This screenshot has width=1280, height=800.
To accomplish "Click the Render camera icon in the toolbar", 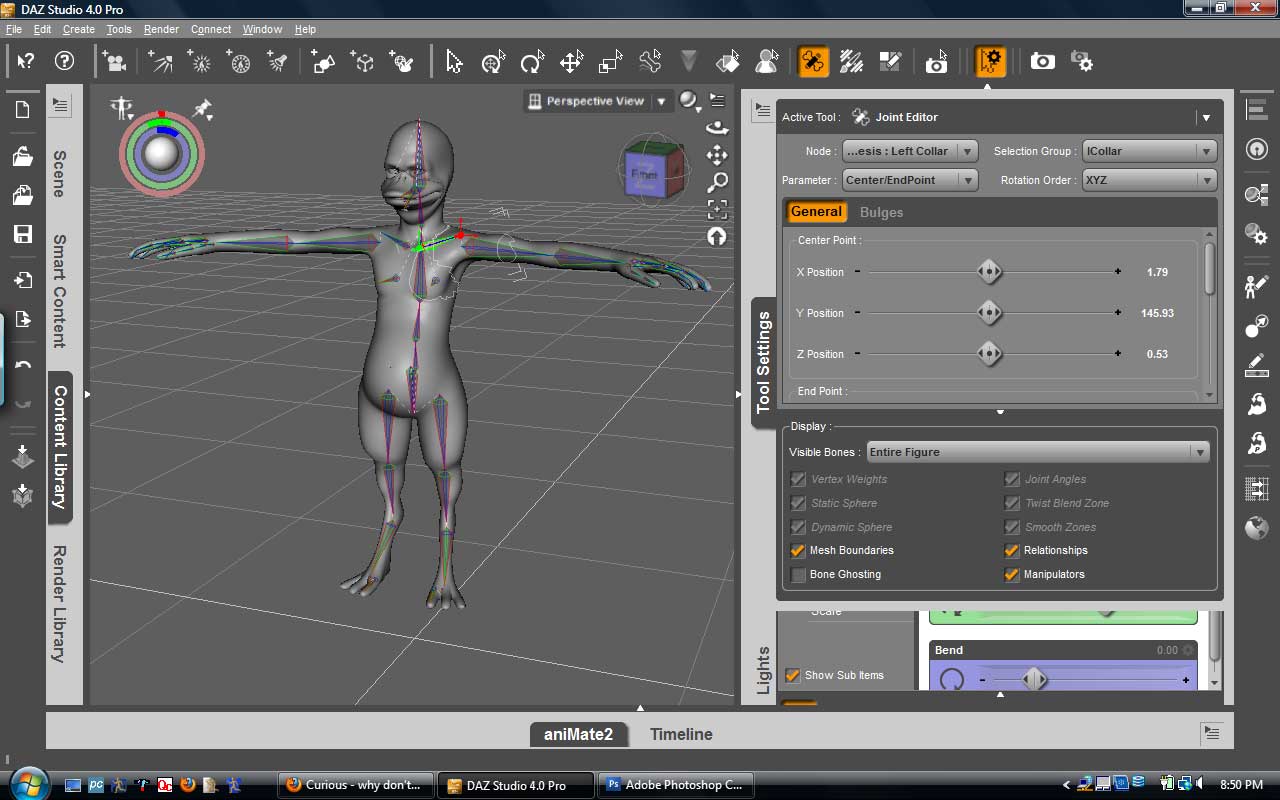I will point(1042,62).
